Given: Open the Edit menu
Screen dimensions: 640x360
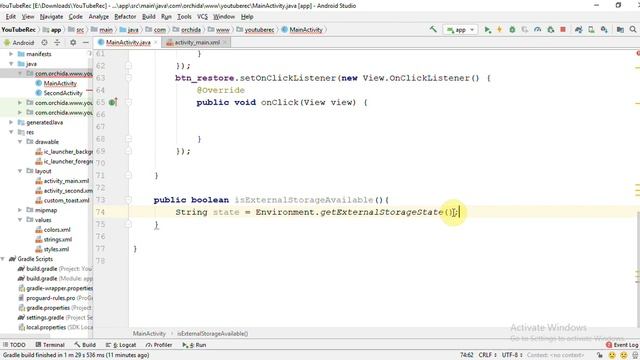Looking at the screenshot, I should coord(11,17).
